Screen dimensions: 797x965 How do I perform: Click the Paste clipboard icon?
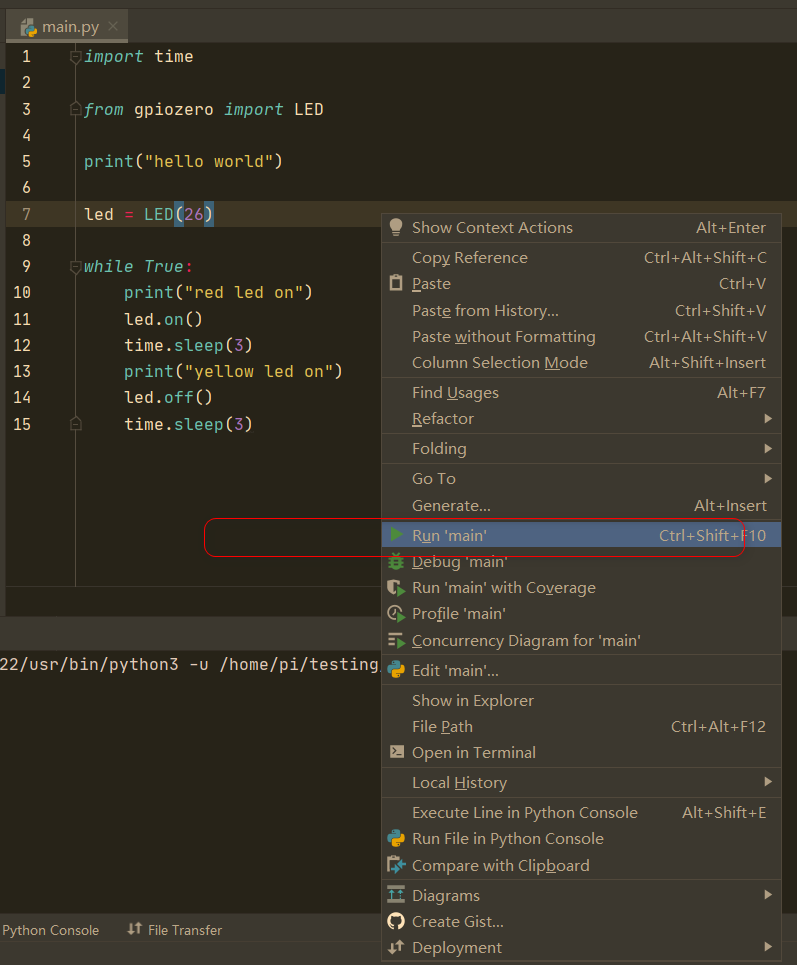[x=397, y=283]
